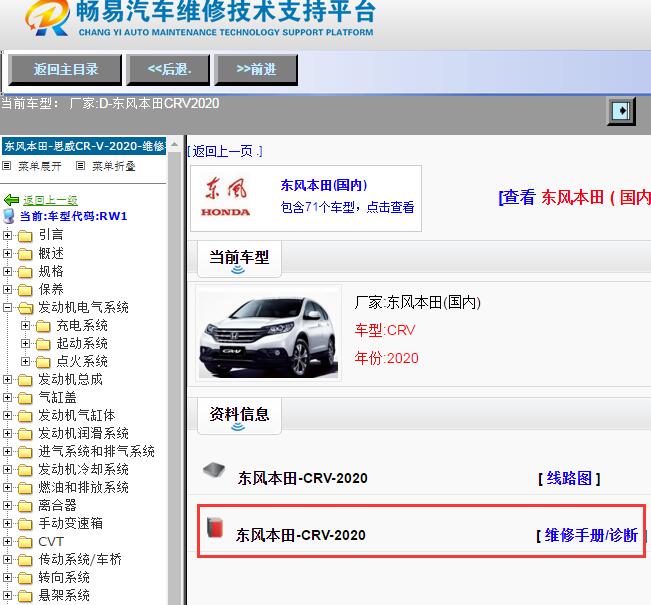Collapse the 发动机电气系统 folder node

[7, 308]
